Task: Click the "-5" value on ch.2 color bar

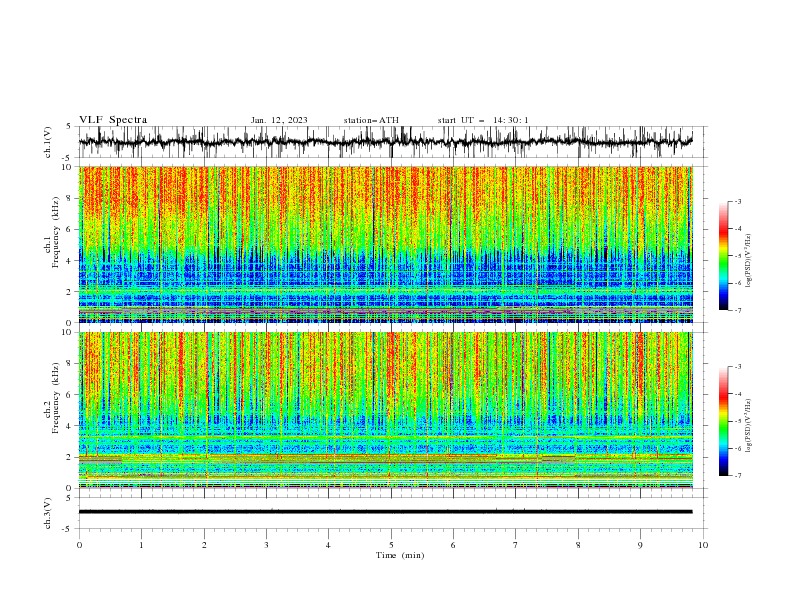Action: tap(738, 421)
